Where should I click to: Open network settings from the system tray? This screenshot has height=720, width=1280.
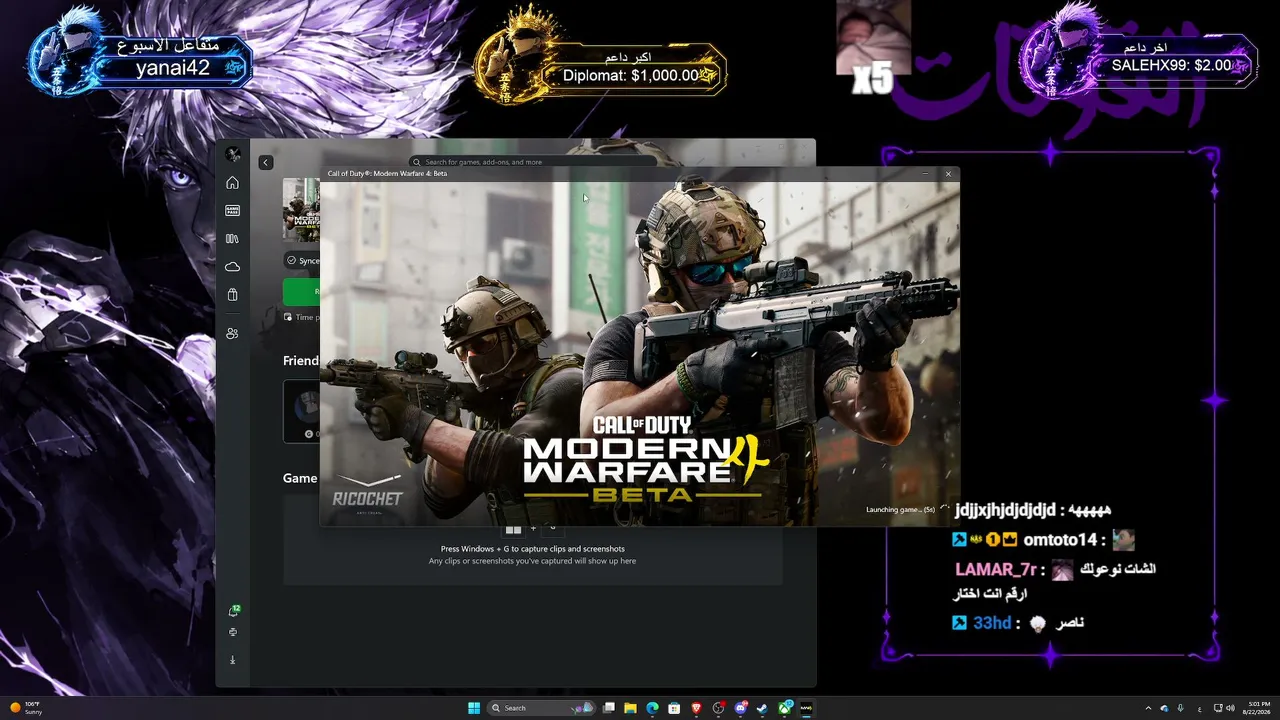point(1217,708)
